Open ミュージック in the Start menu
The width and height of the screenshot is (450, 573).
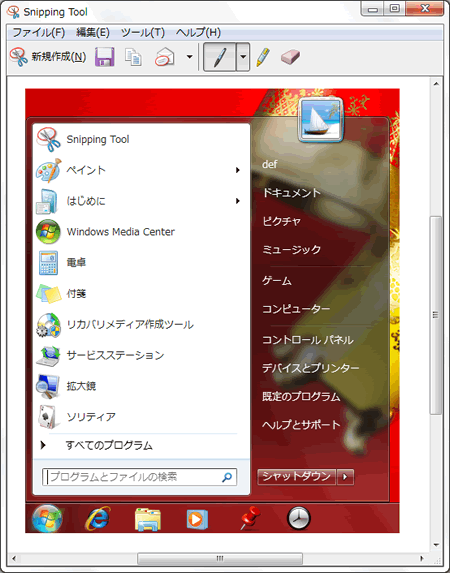[x=291, y=250]
